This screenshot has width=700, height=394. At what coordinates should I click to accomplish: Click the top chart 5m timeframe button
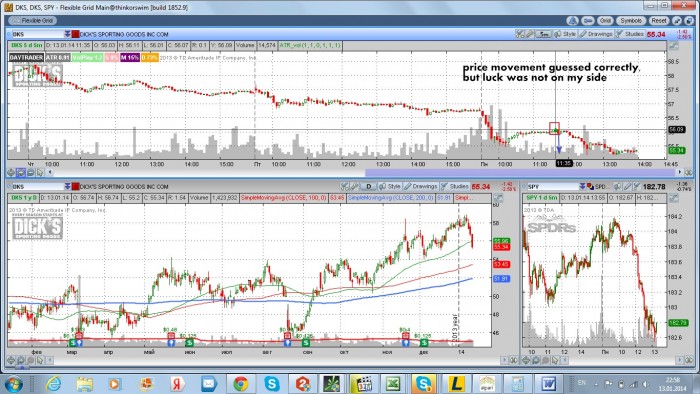pyautogui.click(x=543, y=34)
